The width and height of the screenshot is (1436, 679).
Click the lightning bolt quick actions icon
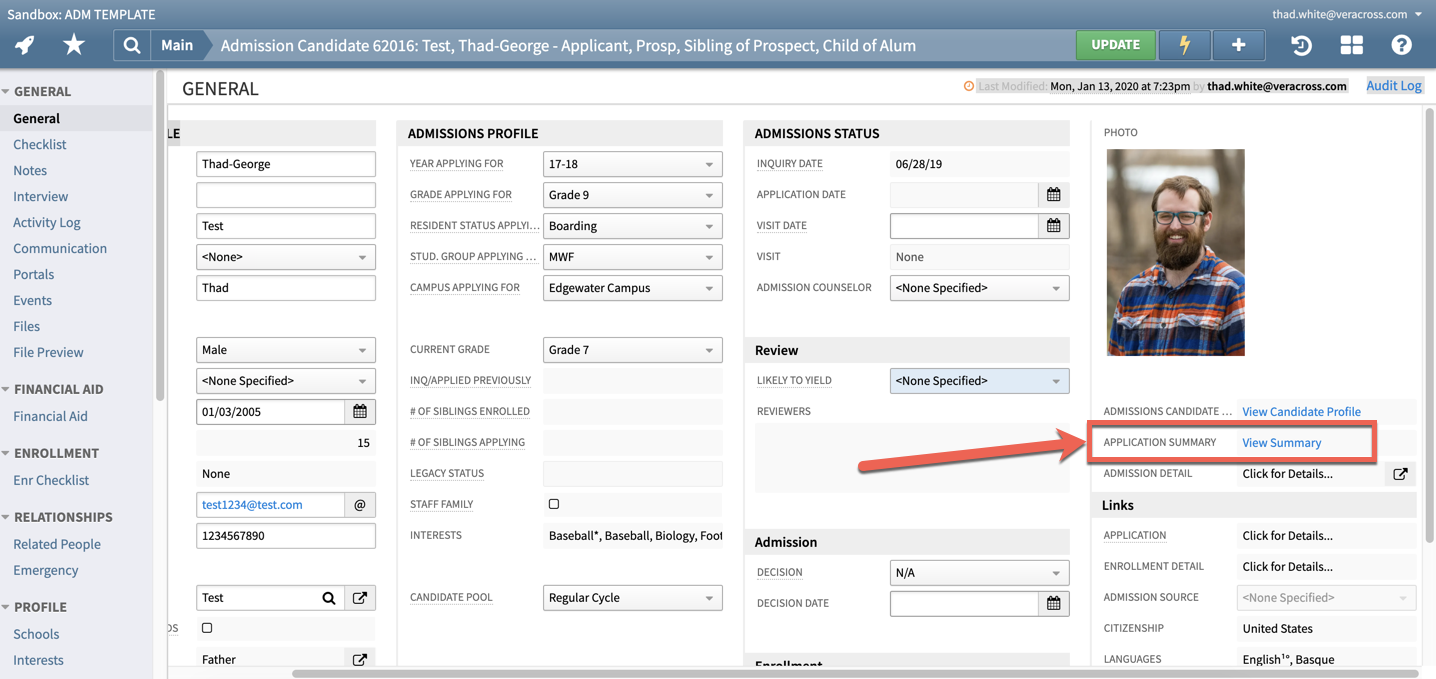tap(1184, 44)
